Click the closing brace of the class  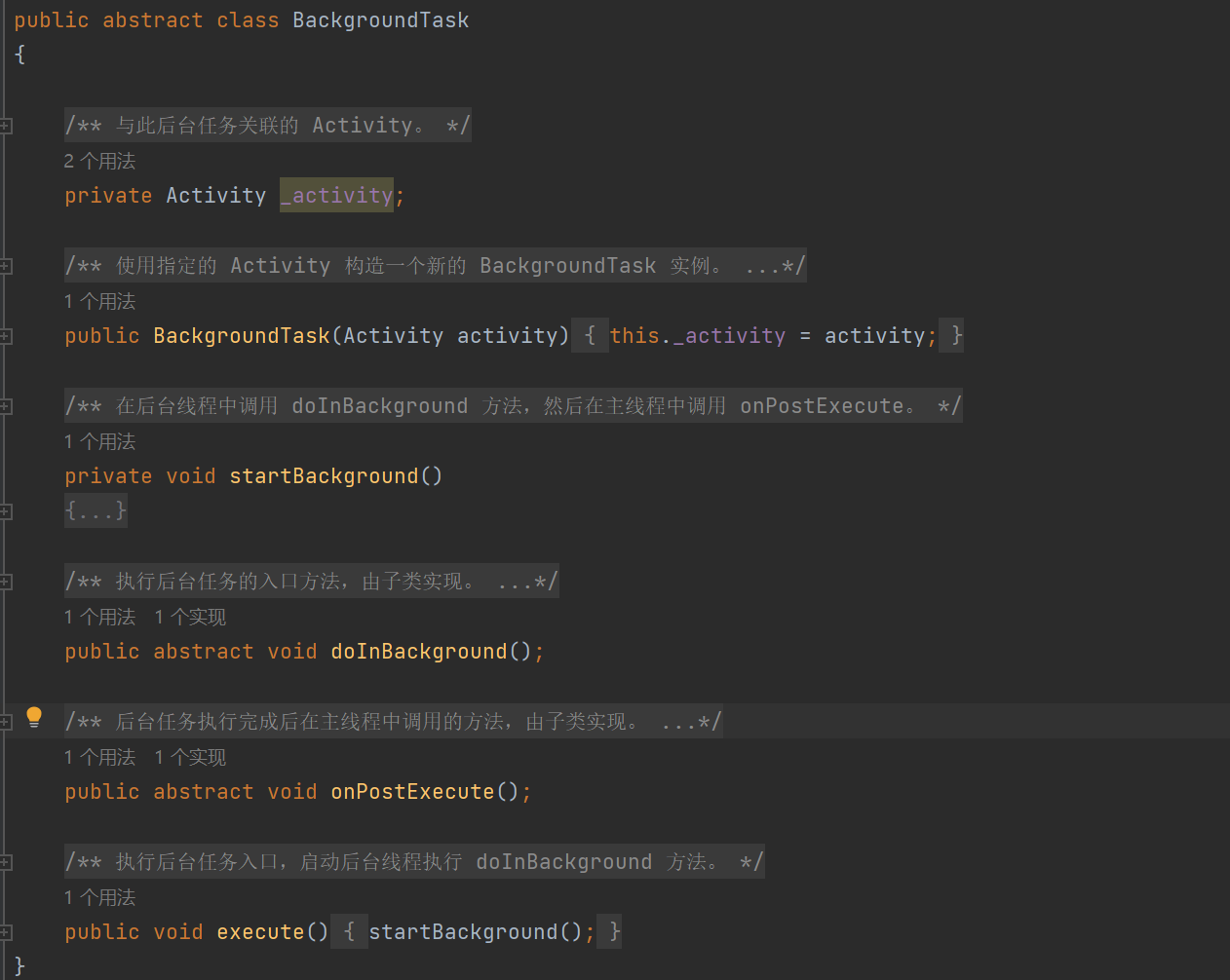click(x=19, y=966)
